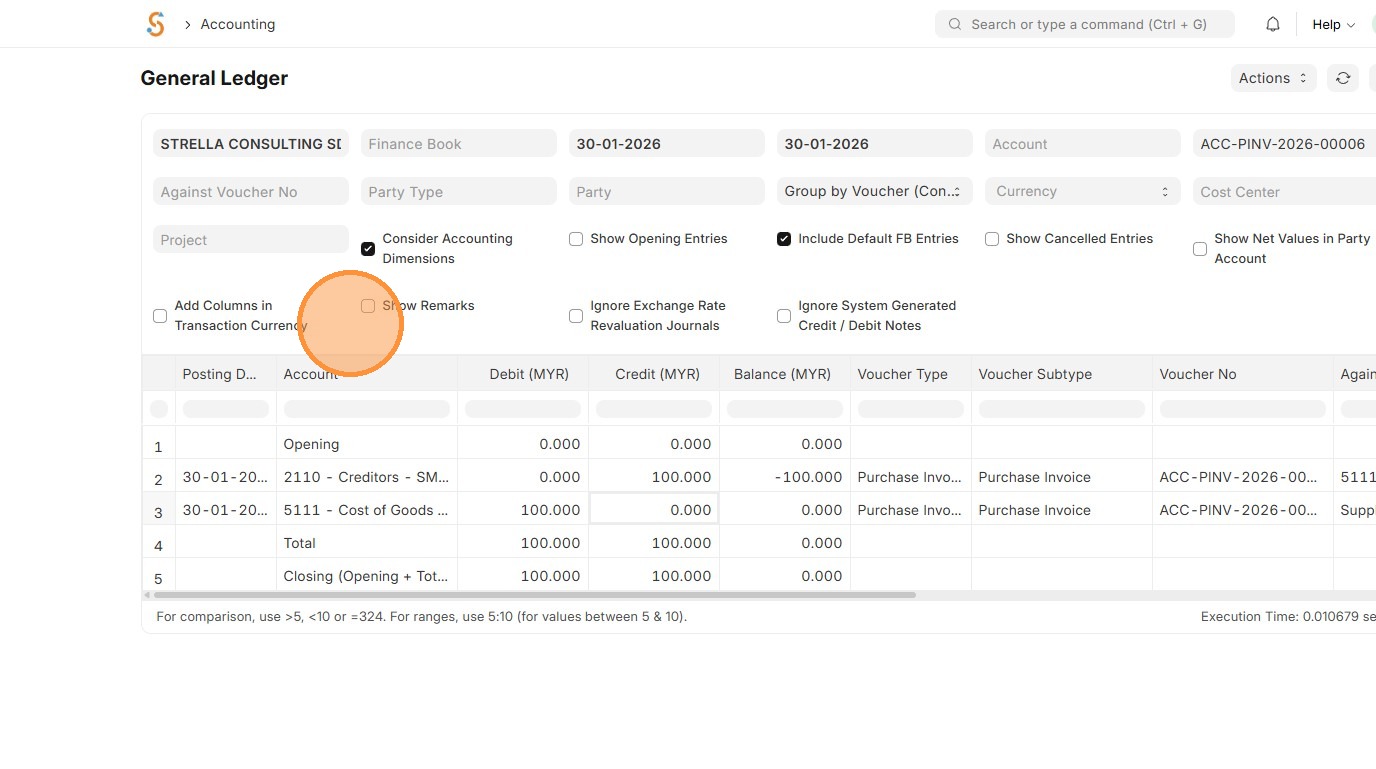Click the Company field showing STRELLA CONSULTING
Viewport: 1376px width, 769px height.
pos(250,144)
